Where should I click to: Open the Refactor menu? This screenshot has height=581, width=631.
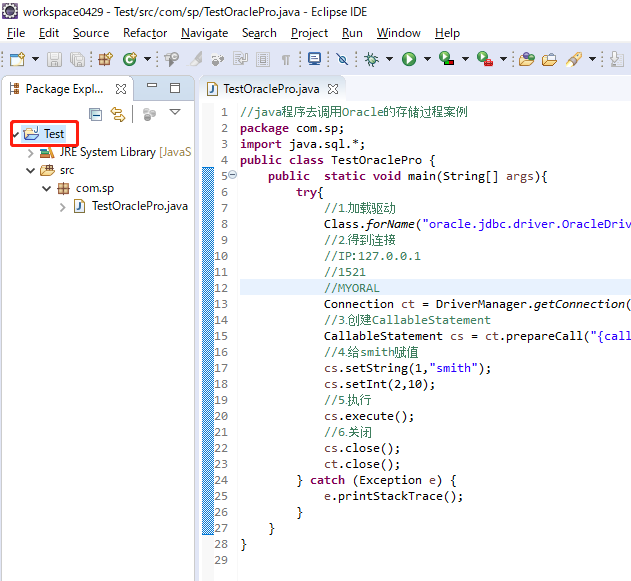(x=145, y=33)
